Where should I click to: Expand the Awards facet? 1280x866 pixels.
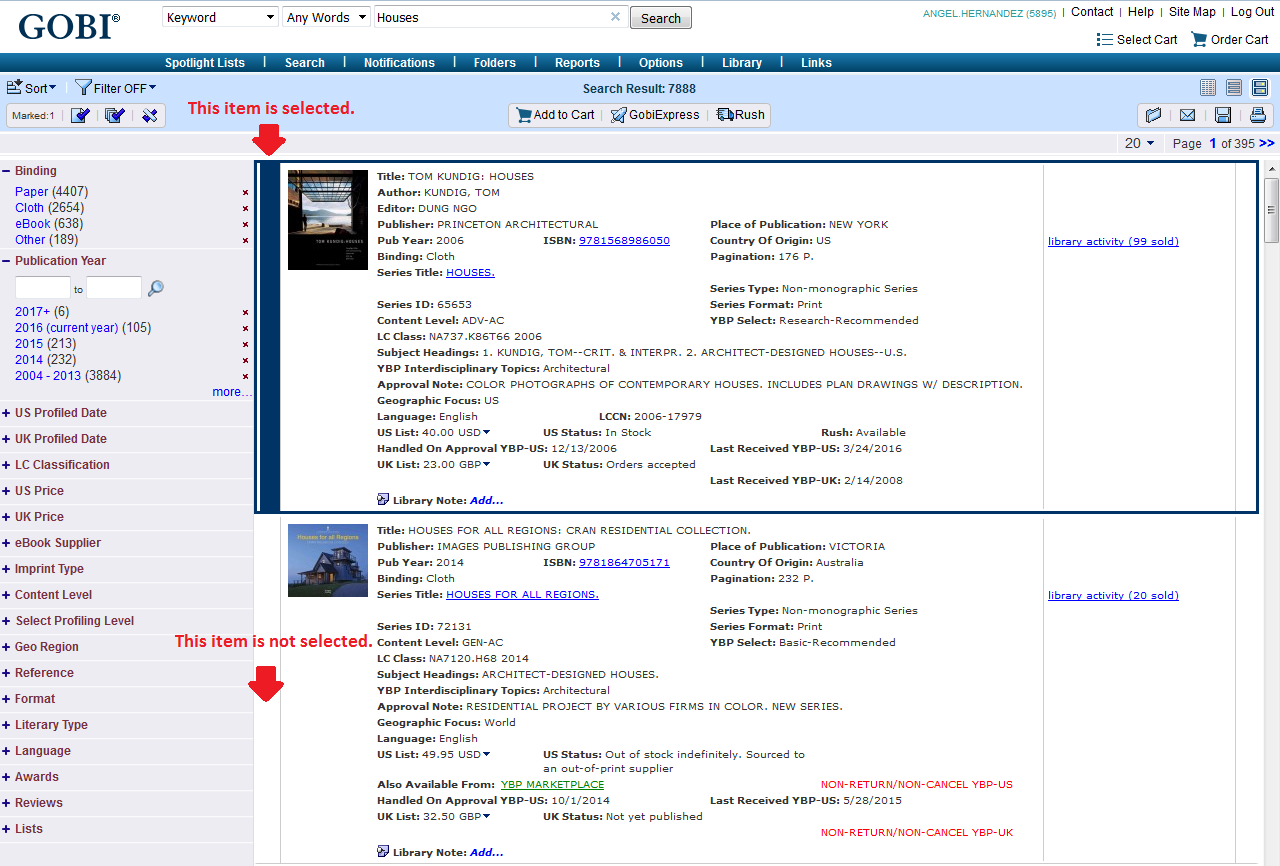[x=6, y=777]
